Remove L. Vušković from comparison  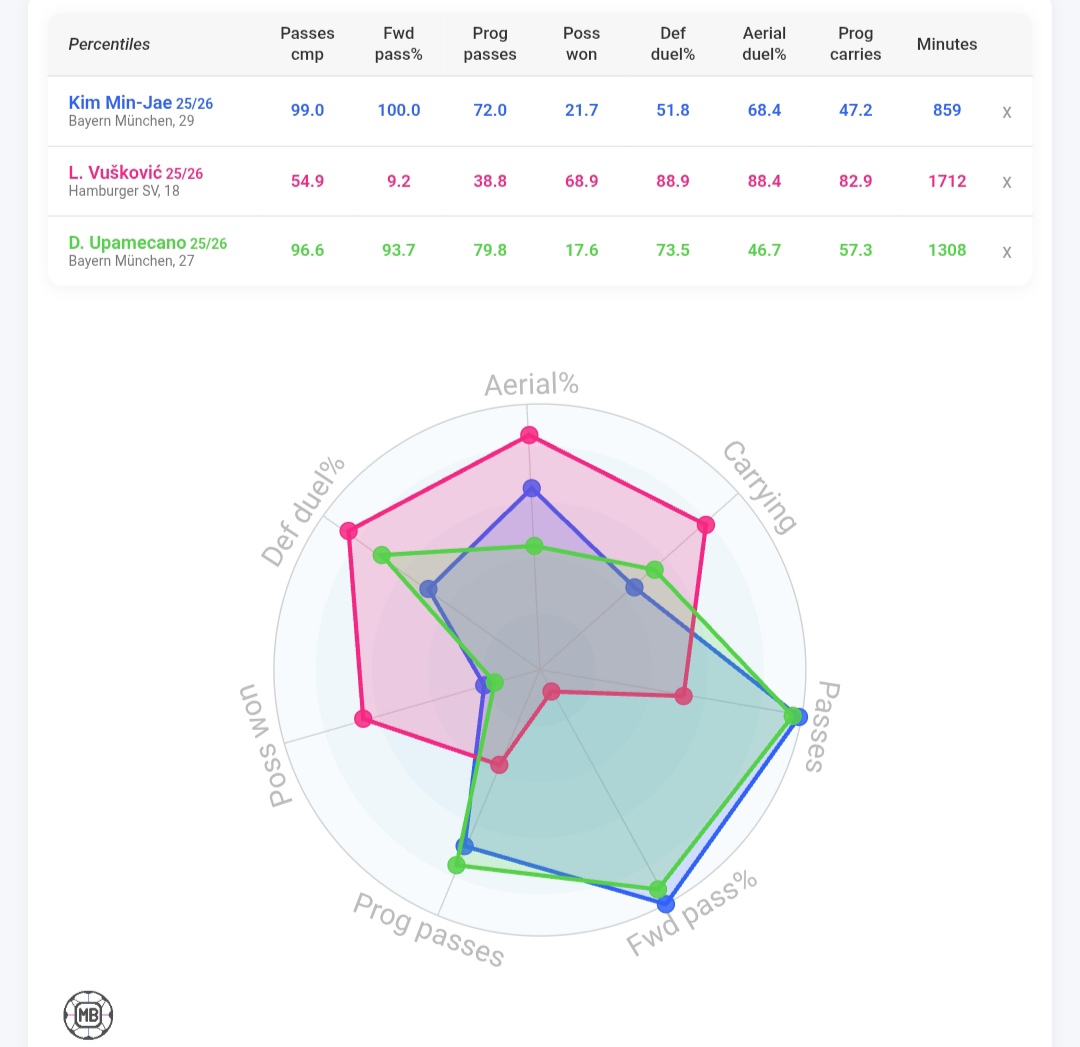pyautogui.click(x=1007, y=182)
